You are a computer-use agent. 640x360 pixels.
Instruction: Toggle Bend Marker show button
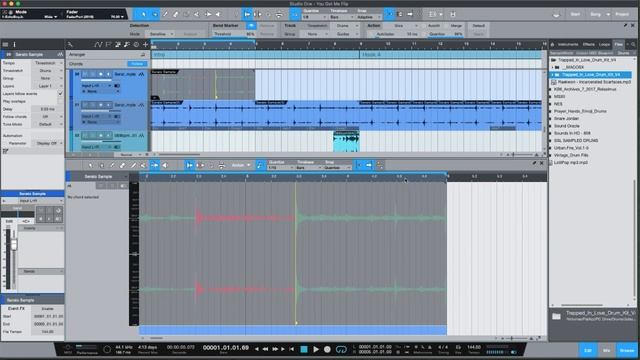click(x=251, y=26)
